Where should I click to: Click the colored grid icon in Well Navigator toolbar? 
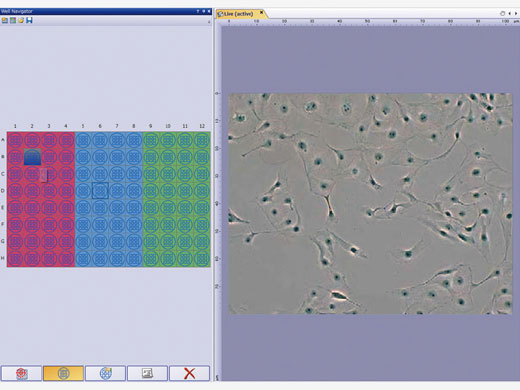pos(13,21)
